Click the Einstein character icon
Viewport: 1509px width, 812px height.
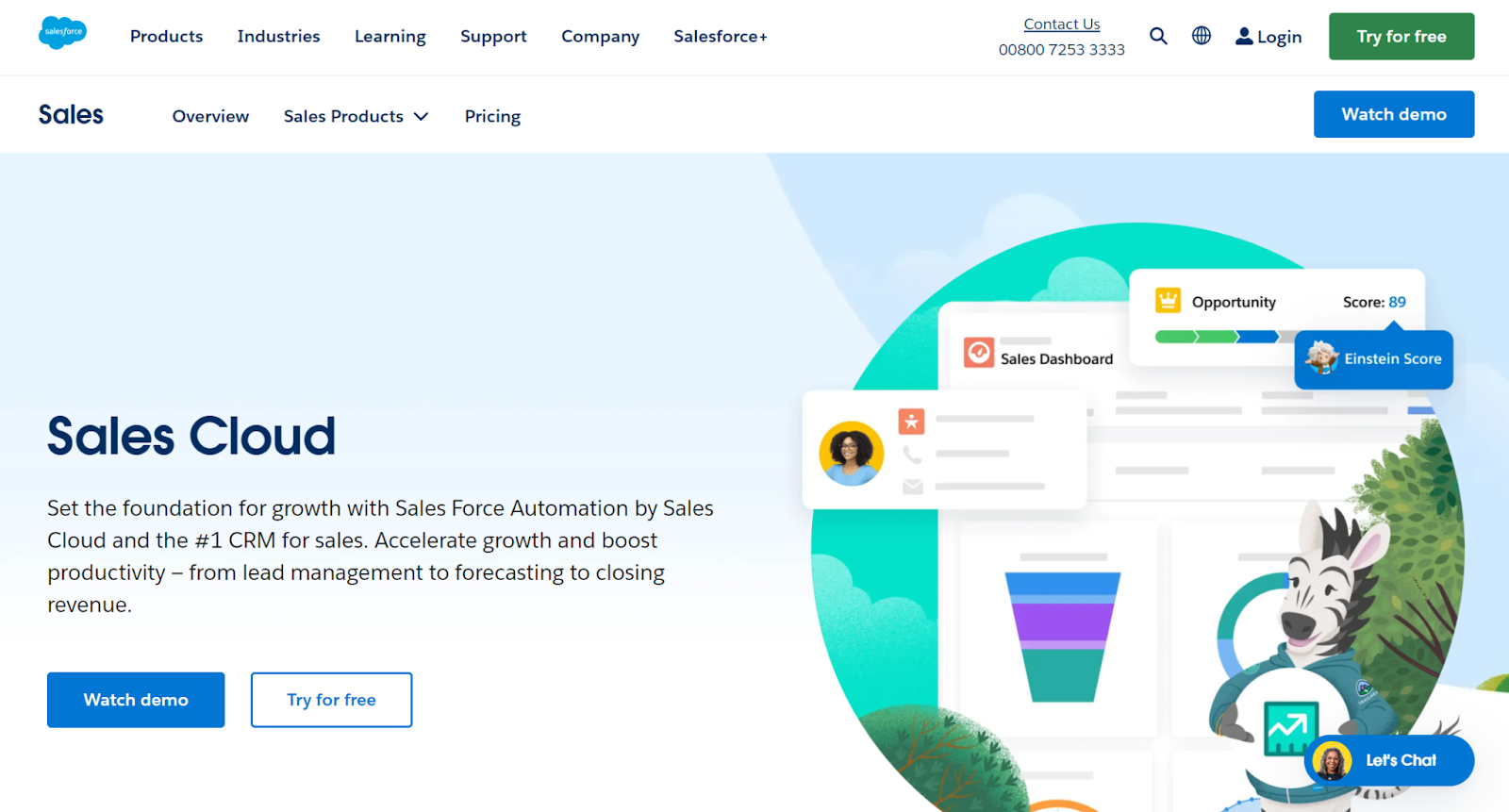coord(1321,358)
